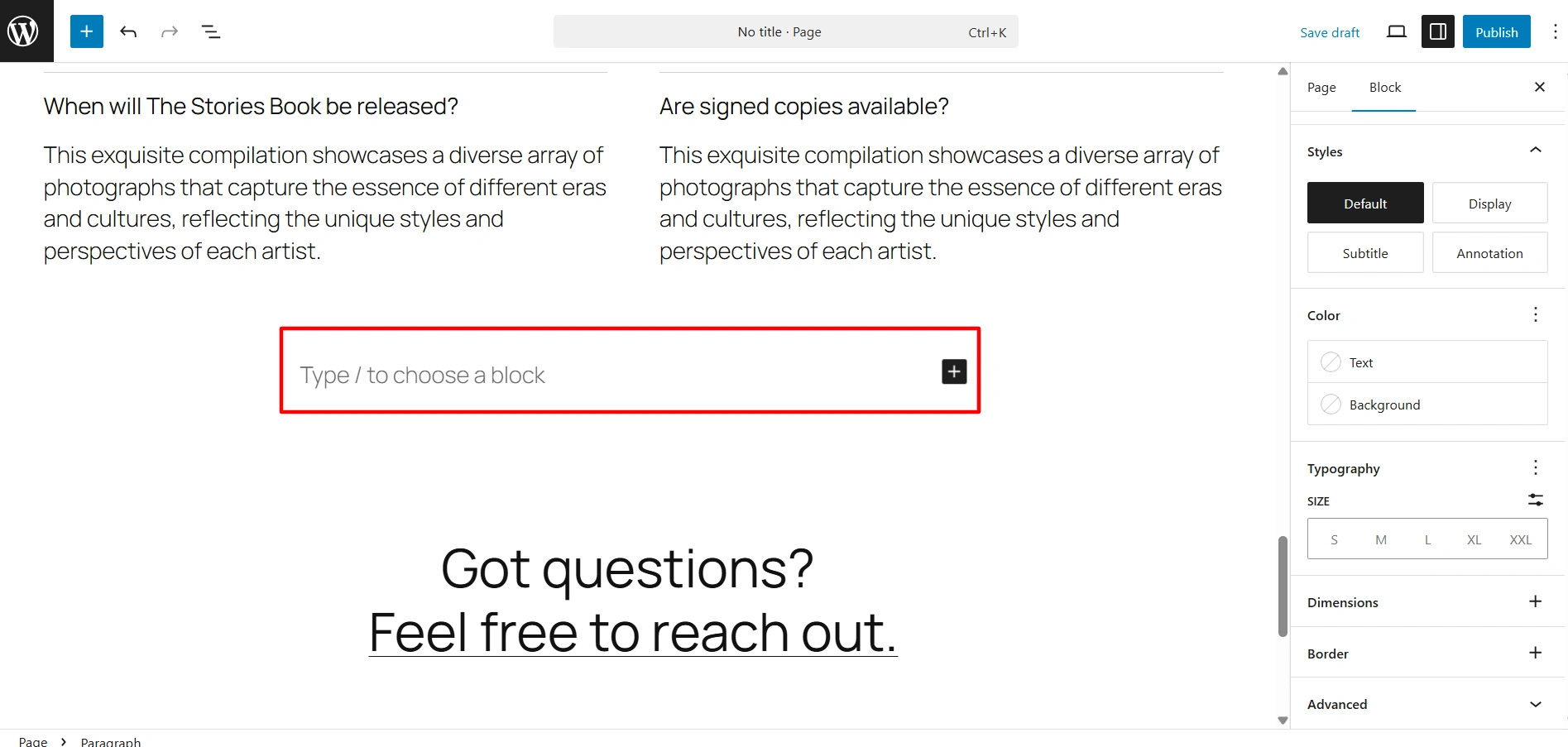Click the Publish button
This screenshot has width=1568, height=747.
tap(1496, 31)
